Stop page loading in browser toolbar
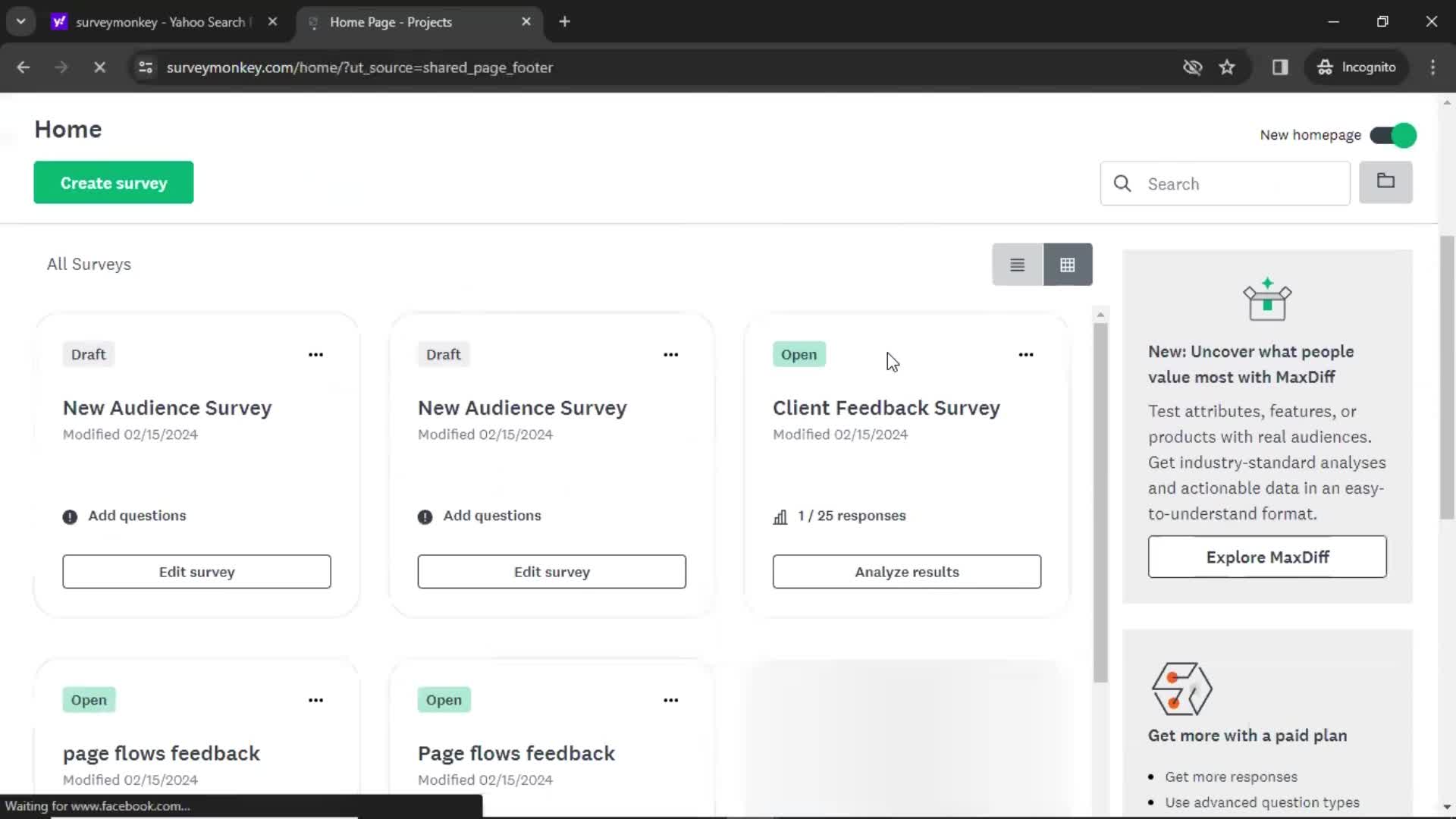Image resolution: width=1456 pixels, height=819 pixels. pyautogui.click(x=99, y=67)
